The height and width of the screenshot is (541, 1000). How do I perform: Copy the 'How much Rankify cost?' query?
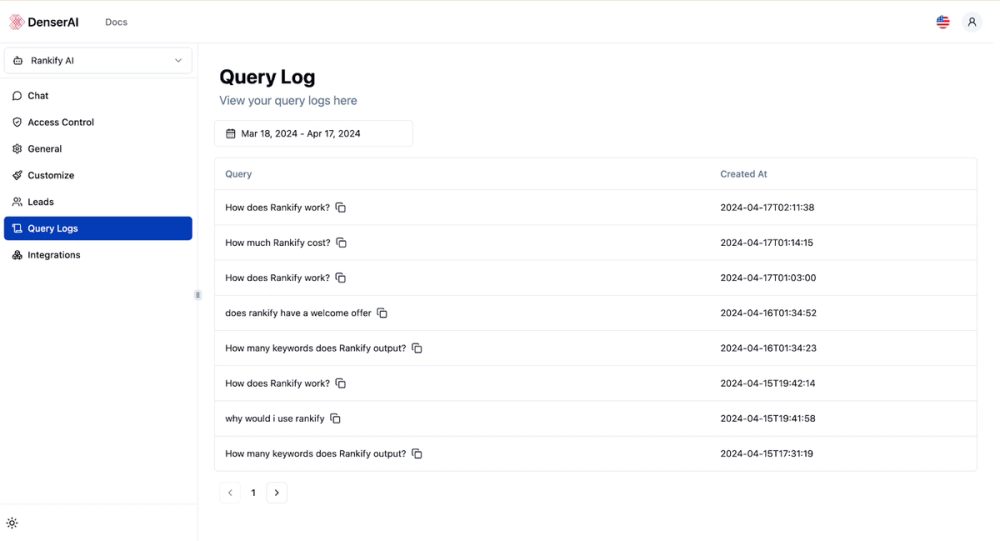coord(341,242)
